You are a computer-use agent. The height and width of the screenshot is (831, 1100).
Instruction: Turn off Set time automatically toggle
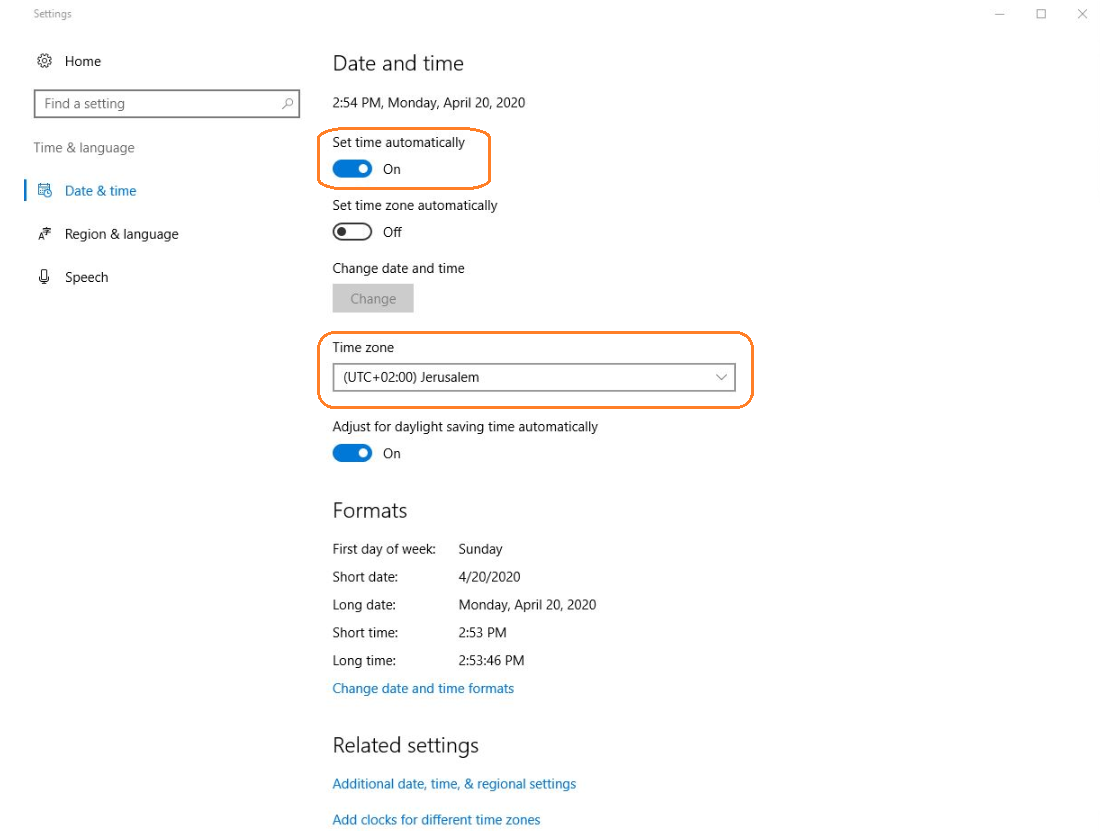tap(352, 169)
